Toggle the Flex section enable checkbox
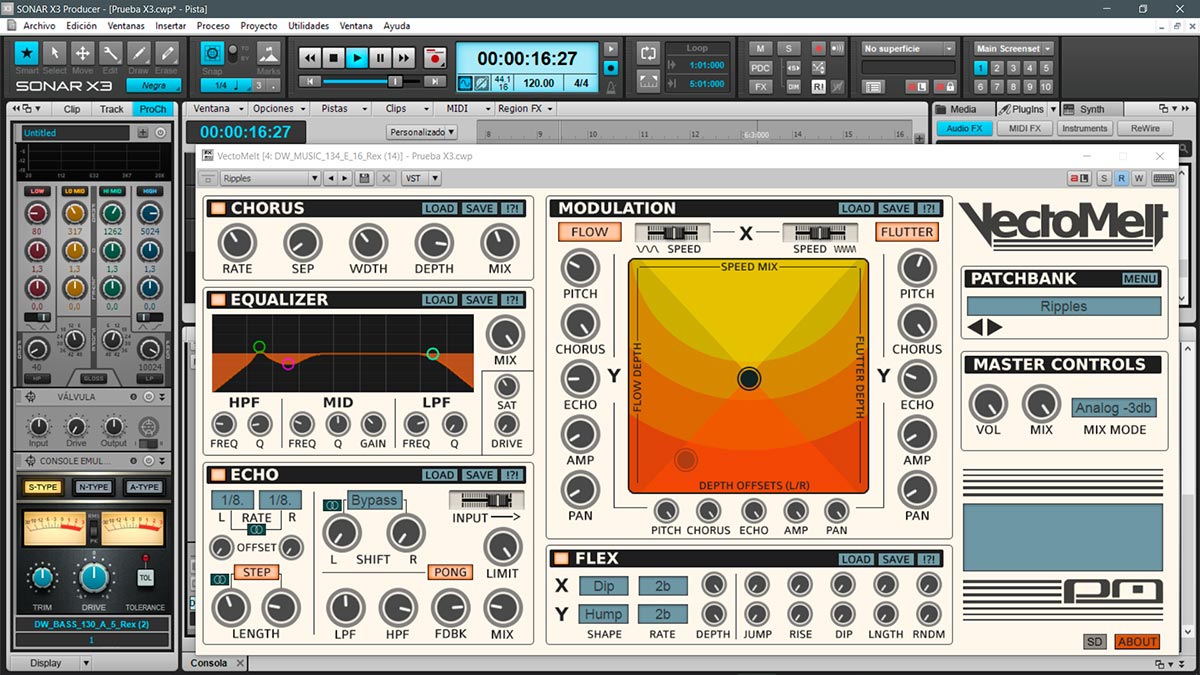Screen dimensions: 1200x675 [x=560, y=558]
